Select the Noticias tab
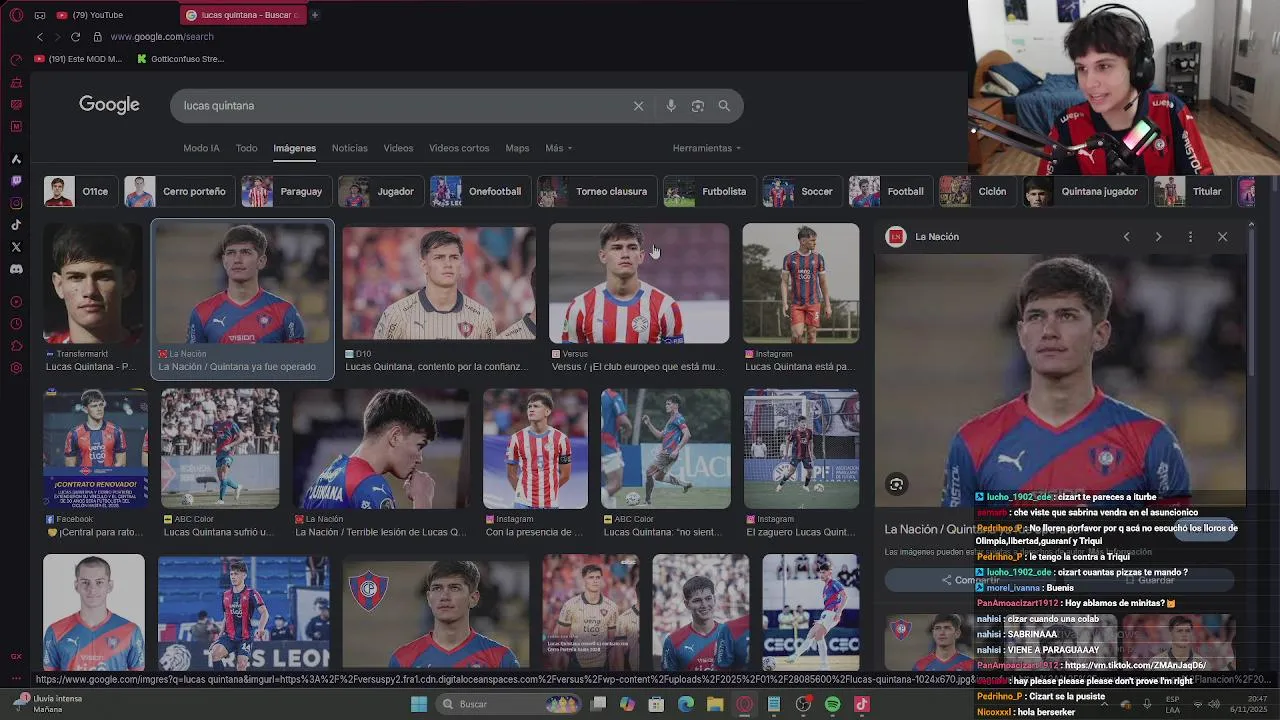The image size is (1280, 720). point(350,148)
